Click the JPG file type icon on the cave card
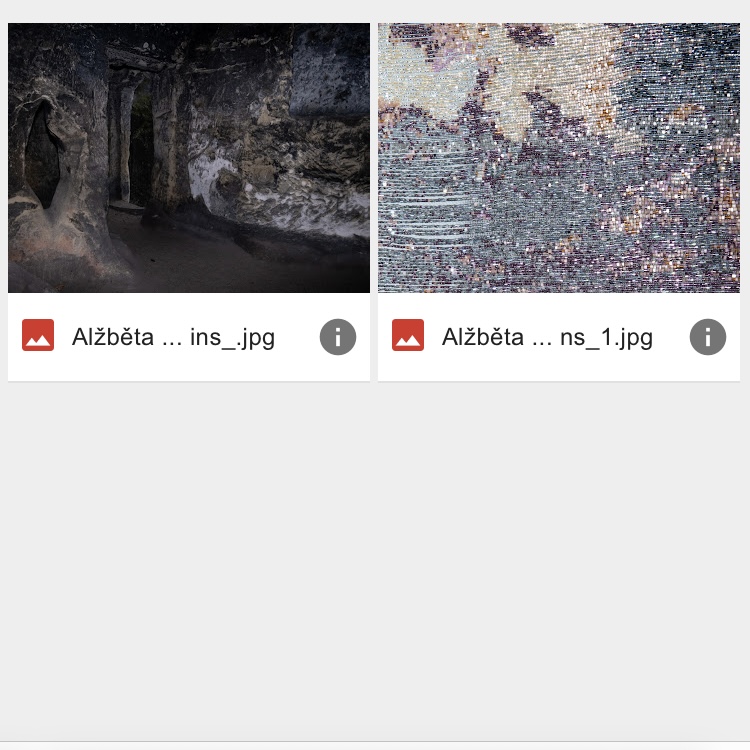 click(38, 335)
